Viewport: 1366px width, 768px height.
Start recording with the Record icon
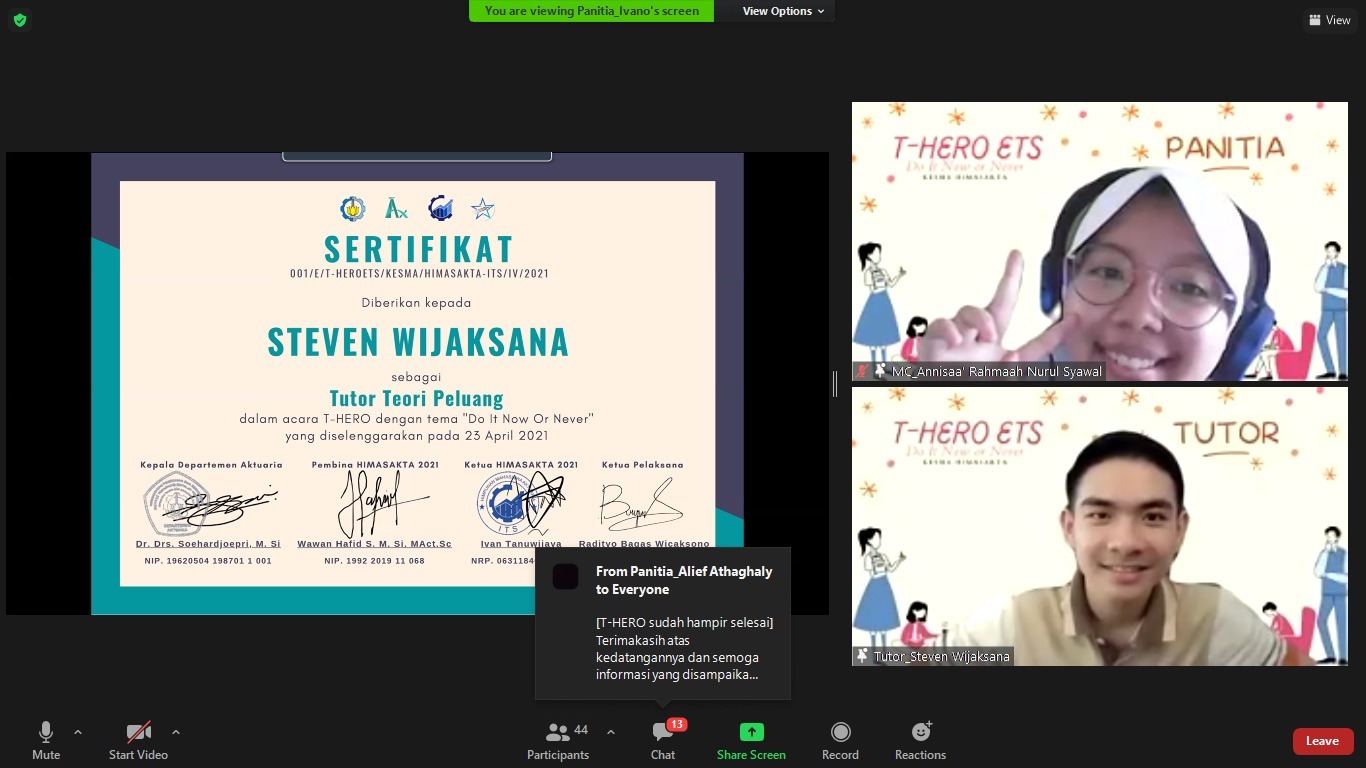tap(840, 741)
